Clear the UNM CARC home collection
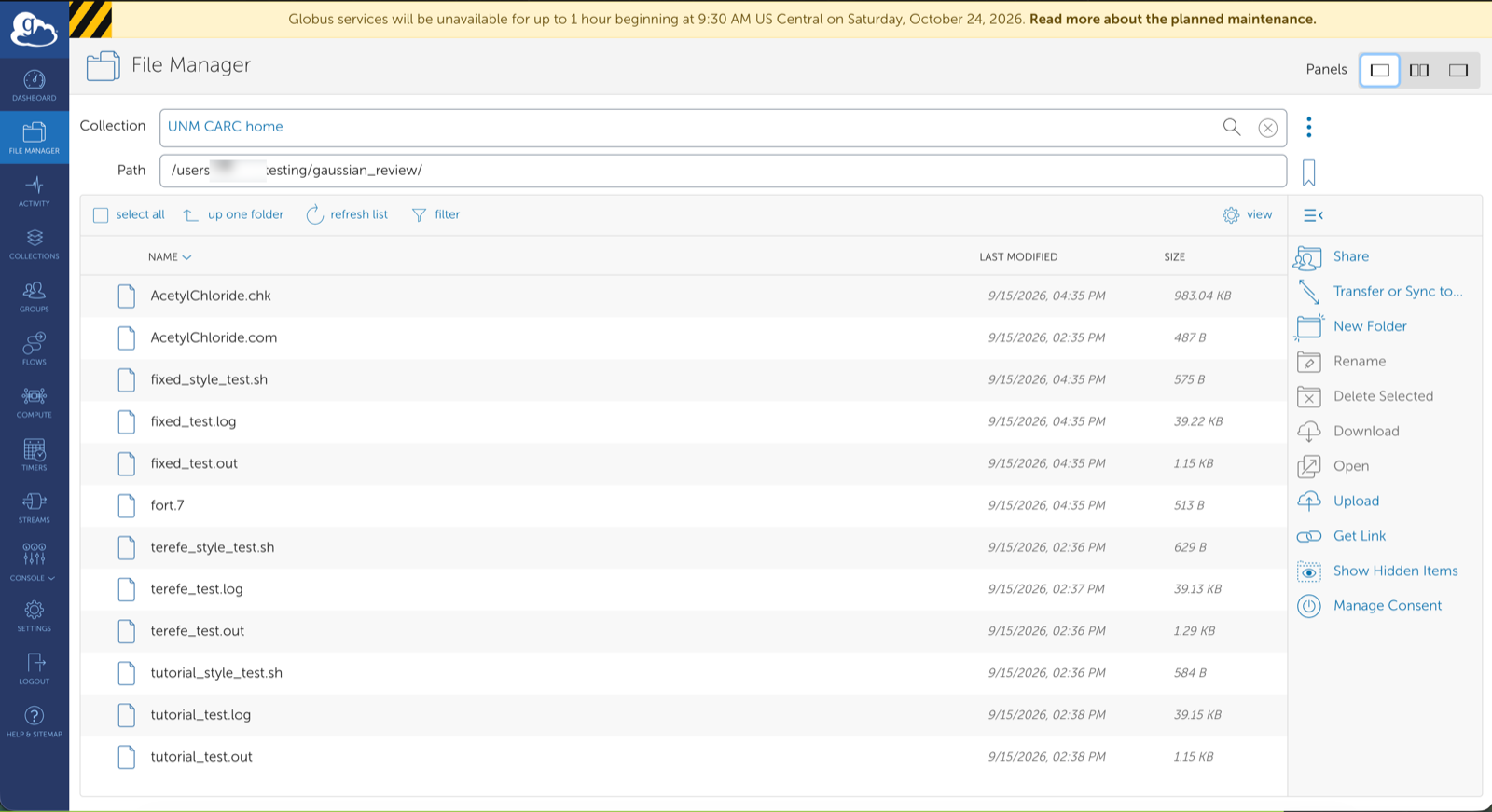Viewport: 1492px width, 812px height. click(x=1267, y=128)
